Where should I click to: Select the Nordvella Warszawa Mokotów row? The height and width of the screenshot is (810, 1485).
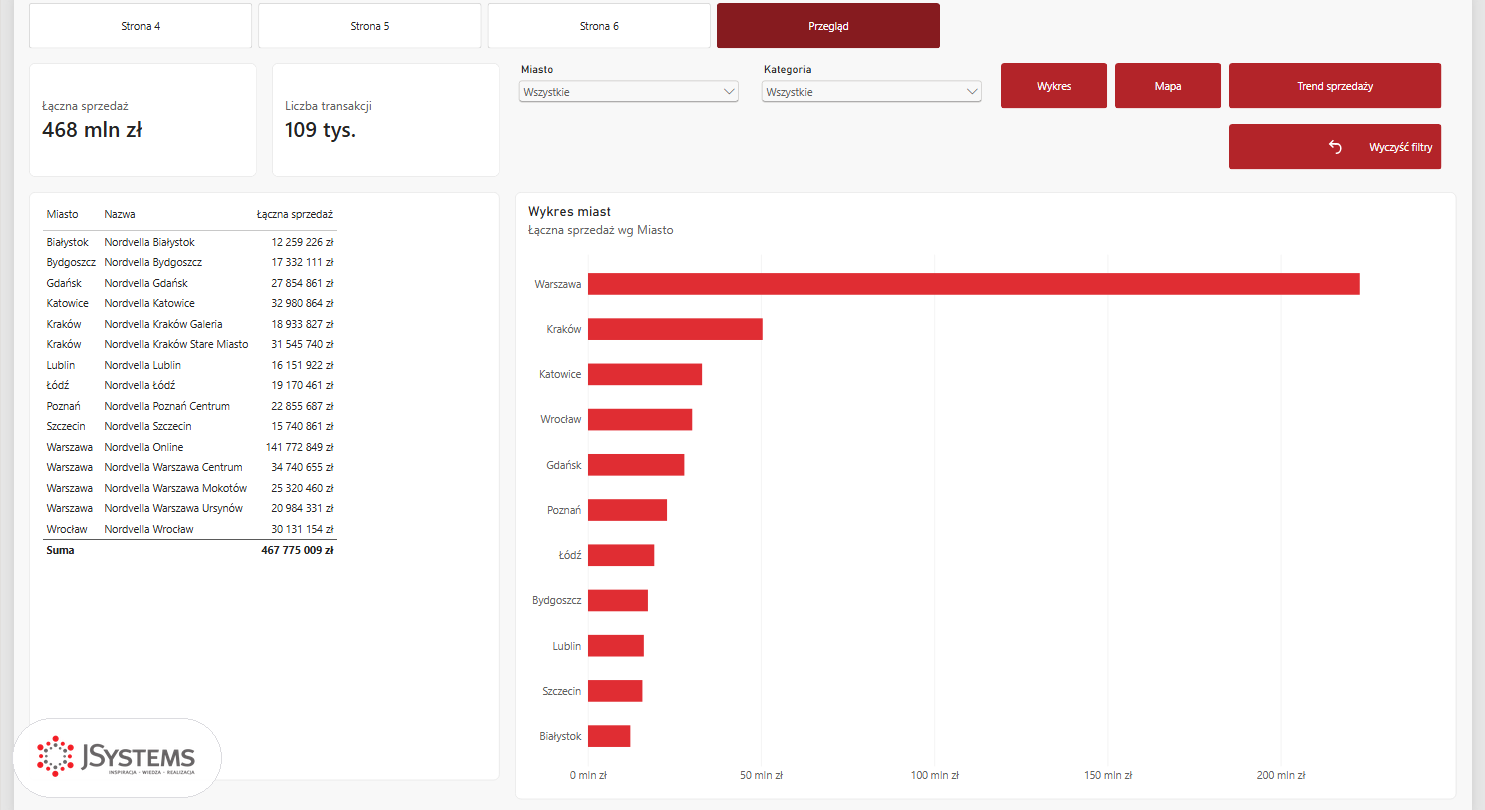pyautogui.click(x=190, y=488)
